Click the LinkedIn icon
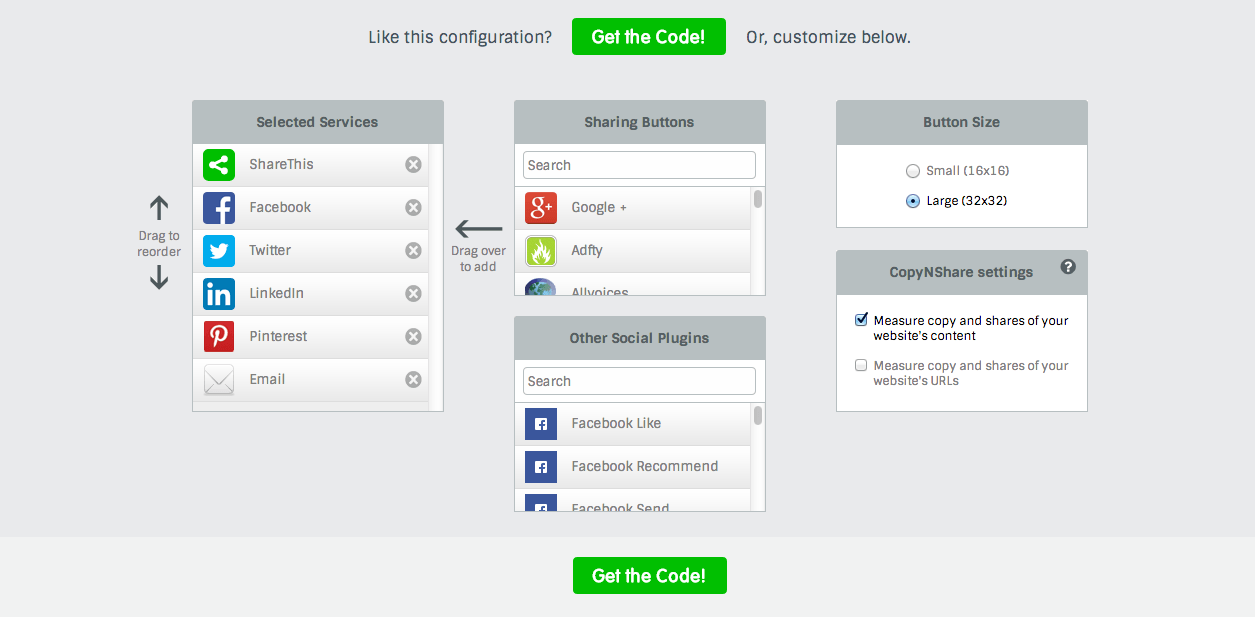The width and height of the screenshot is (1255, 617). coord(219,294)
